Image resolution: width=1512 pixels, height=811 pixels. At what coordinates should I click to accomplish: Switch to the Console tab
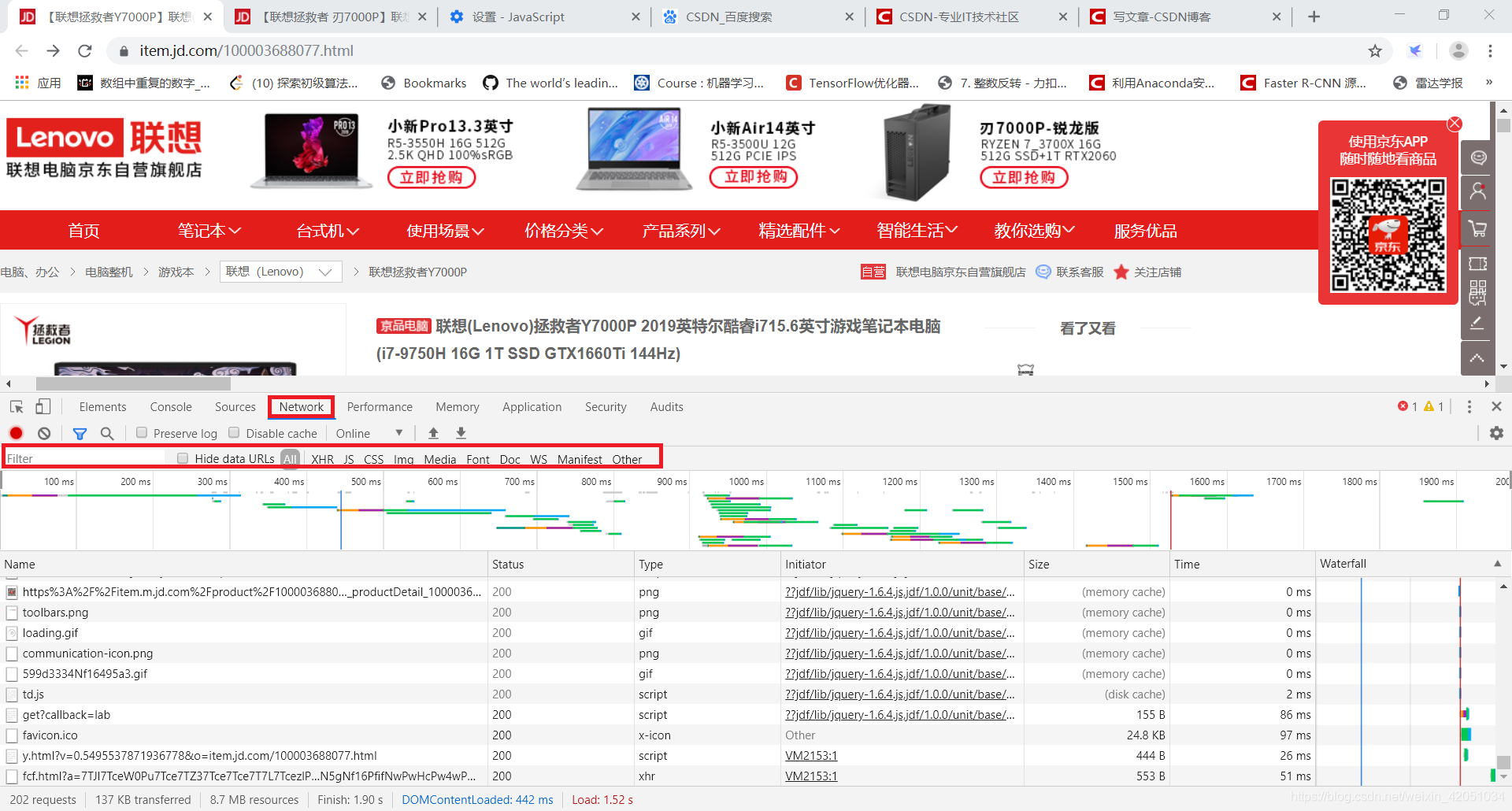coord(170,406)
